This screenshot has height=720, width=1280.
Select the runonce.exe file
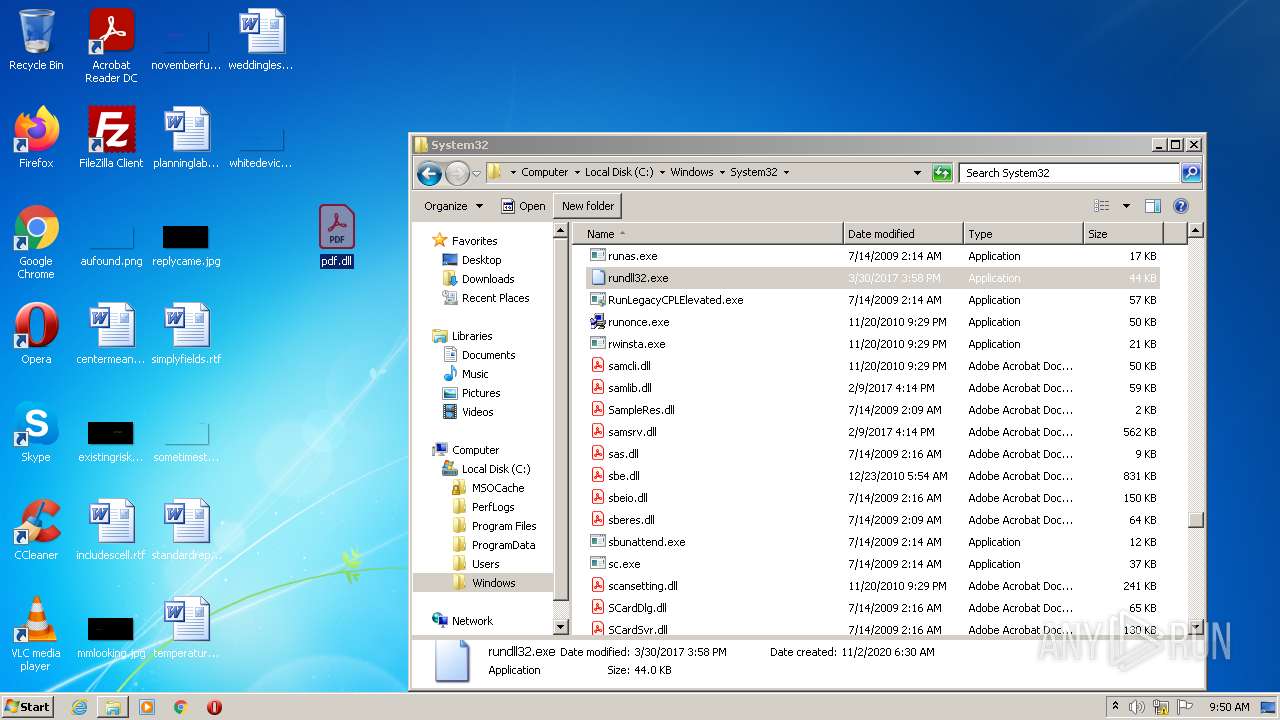873,322
